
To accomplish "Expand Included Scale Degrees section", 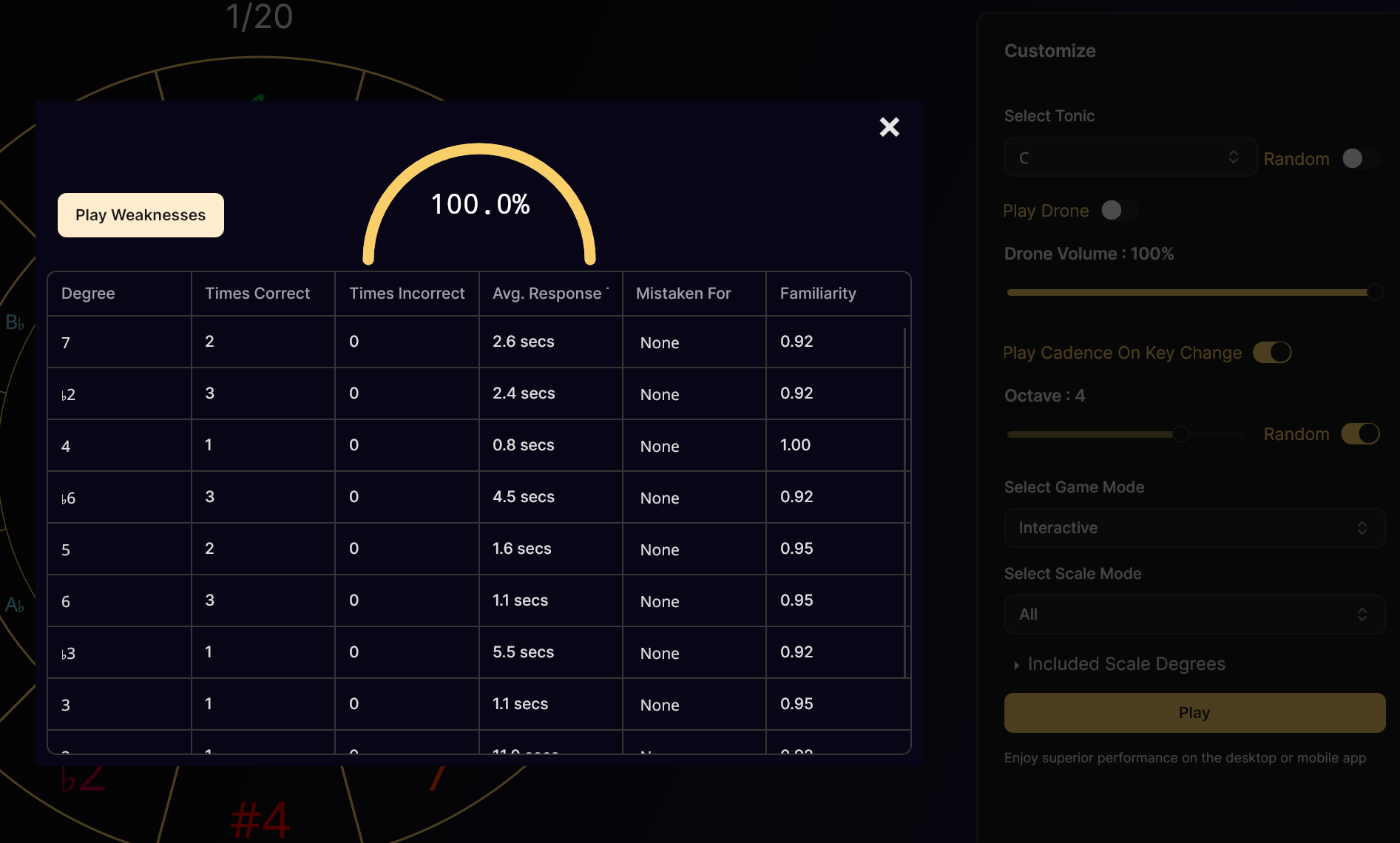I will click(x=1120, y=664).
